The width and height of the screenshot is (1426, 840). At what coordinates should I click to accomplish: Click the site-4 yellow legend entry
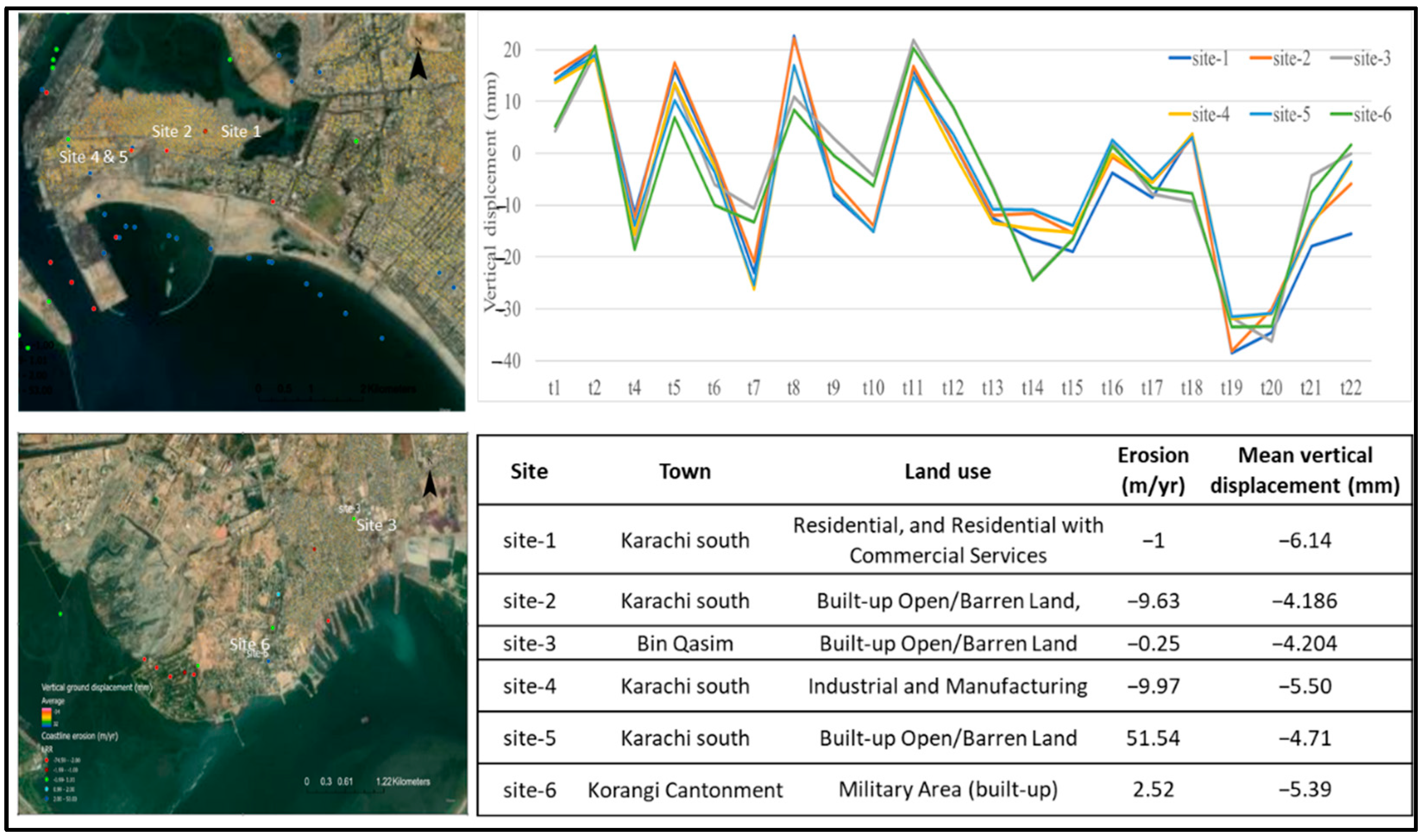tap(1199, 115)
